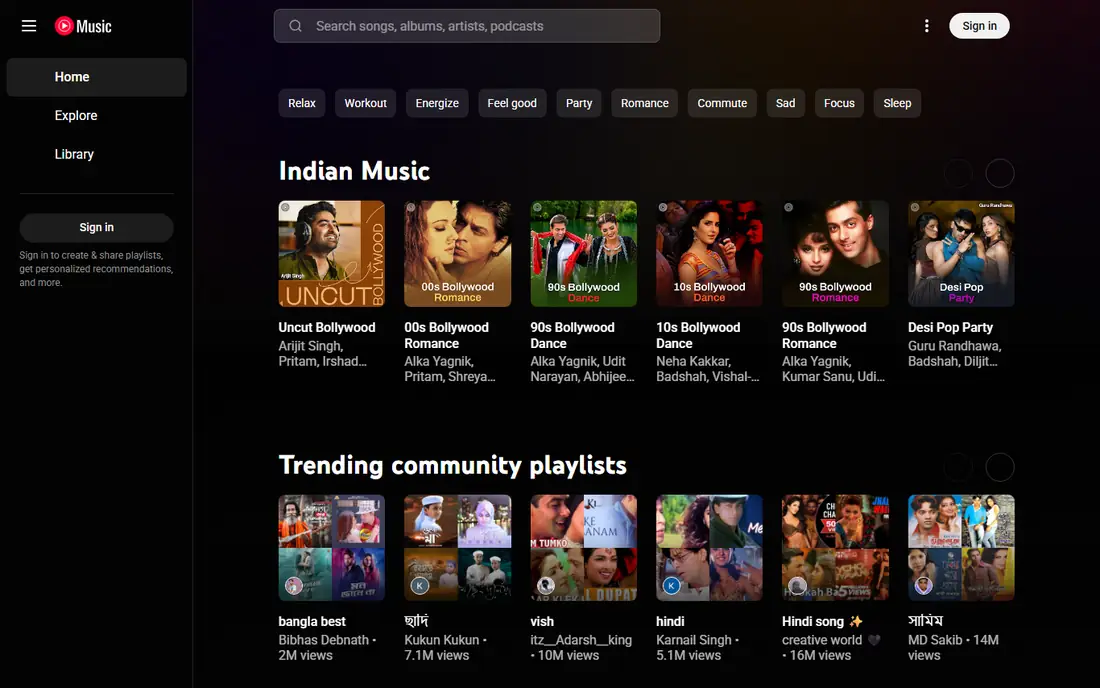Screen dimensions: 1100x688
Task: Open the three-dot settings menu
Action: pos(927,26)
